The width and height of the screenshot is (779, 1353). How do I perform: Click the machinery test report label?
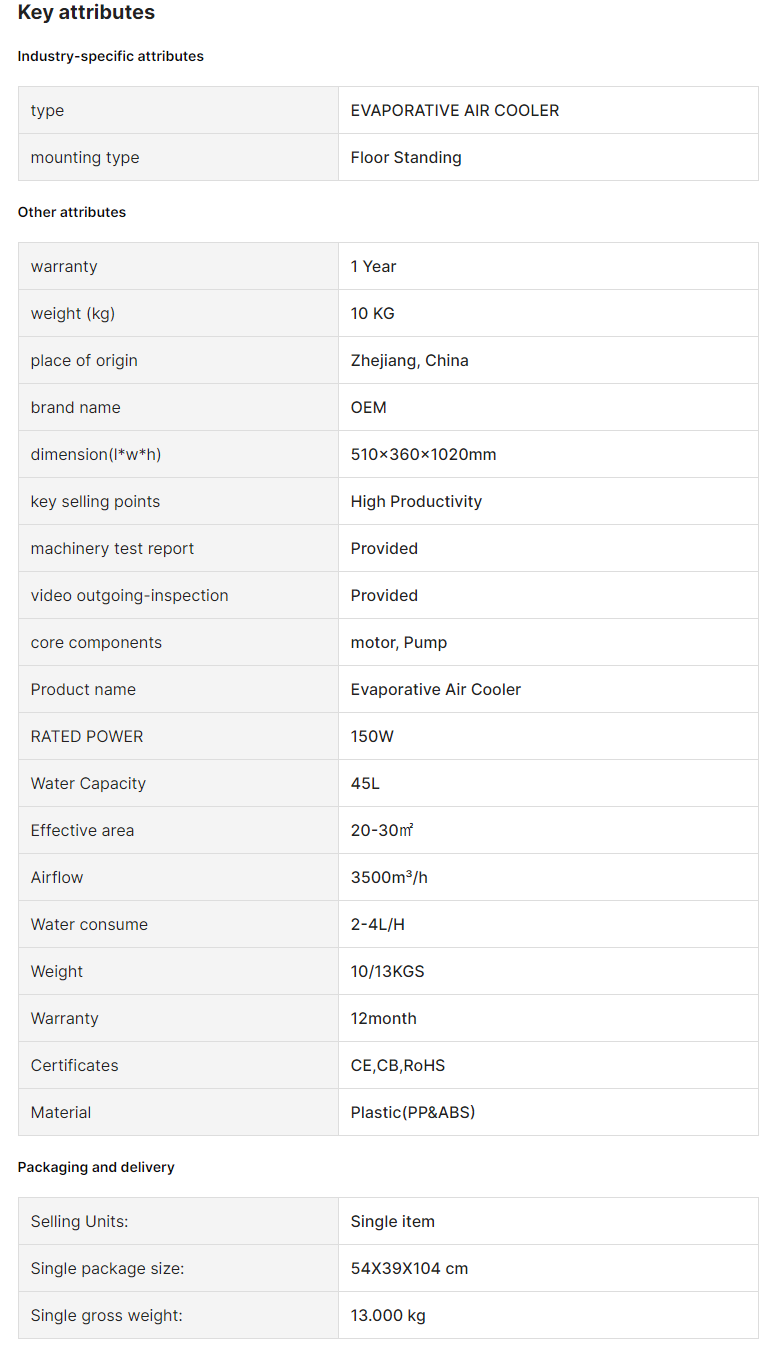click(x=112, y=549)
